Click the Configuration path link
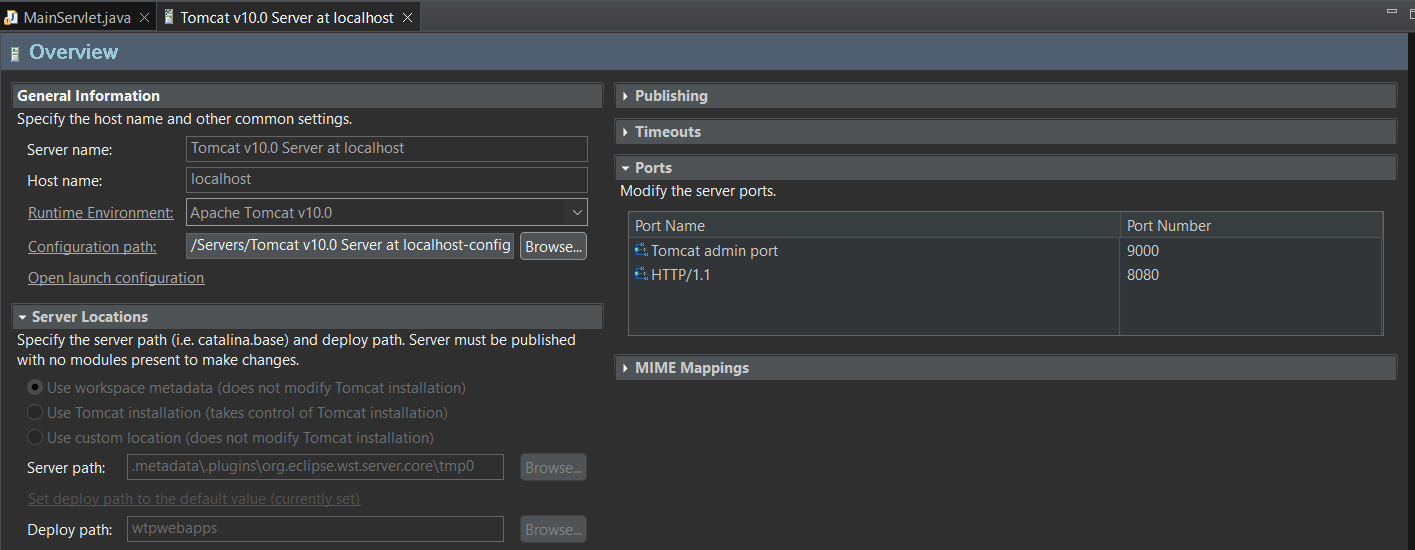 point(92,247)
